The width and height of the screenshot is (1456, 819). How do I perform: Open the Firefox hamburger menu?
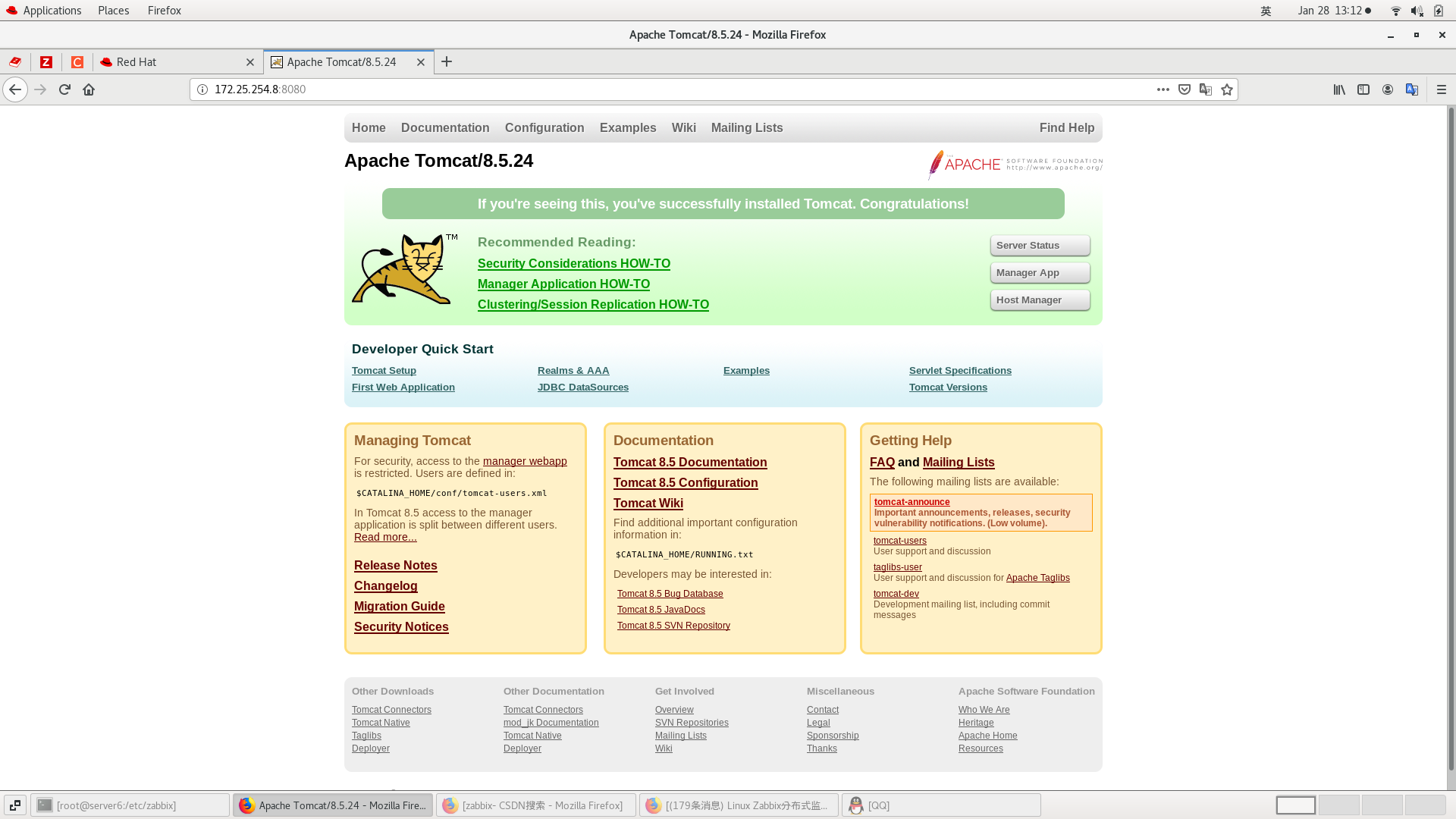[1442, 89]
